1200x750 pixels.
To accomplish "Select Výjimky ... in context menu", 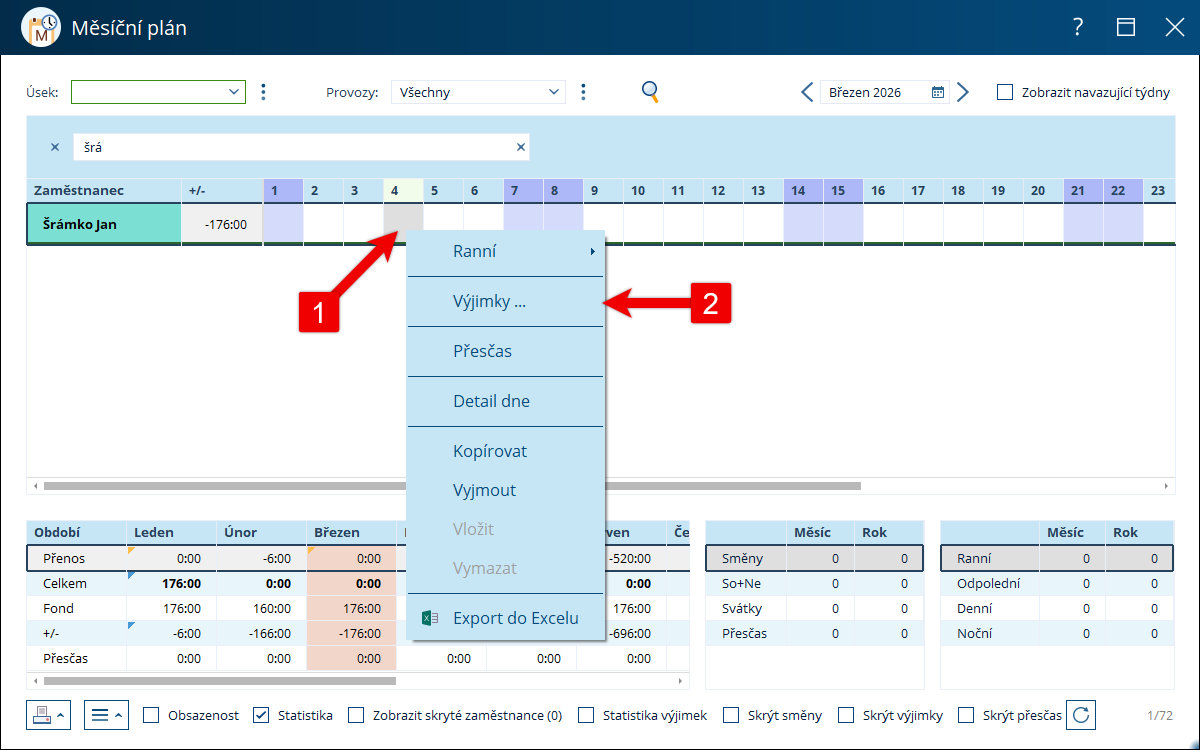I will tap(505, 302).
